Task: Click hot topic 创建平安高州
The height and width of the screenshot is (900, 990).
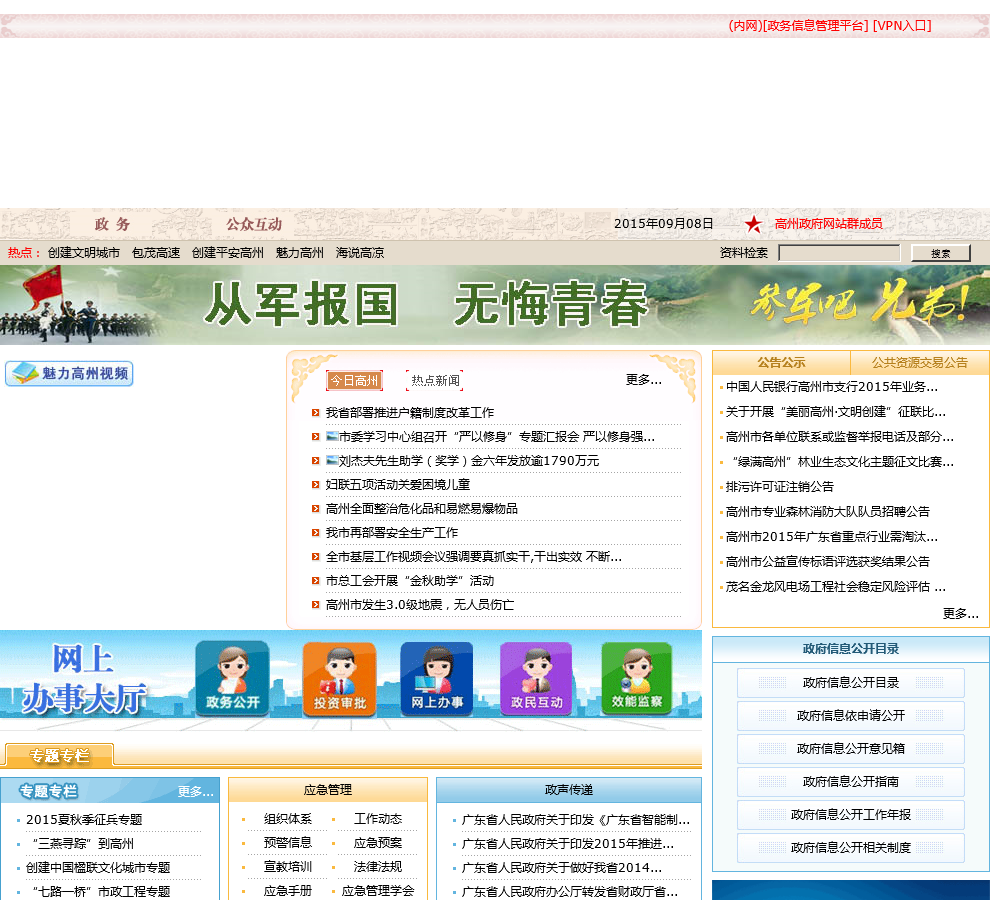Action: (x=227, y=253)
